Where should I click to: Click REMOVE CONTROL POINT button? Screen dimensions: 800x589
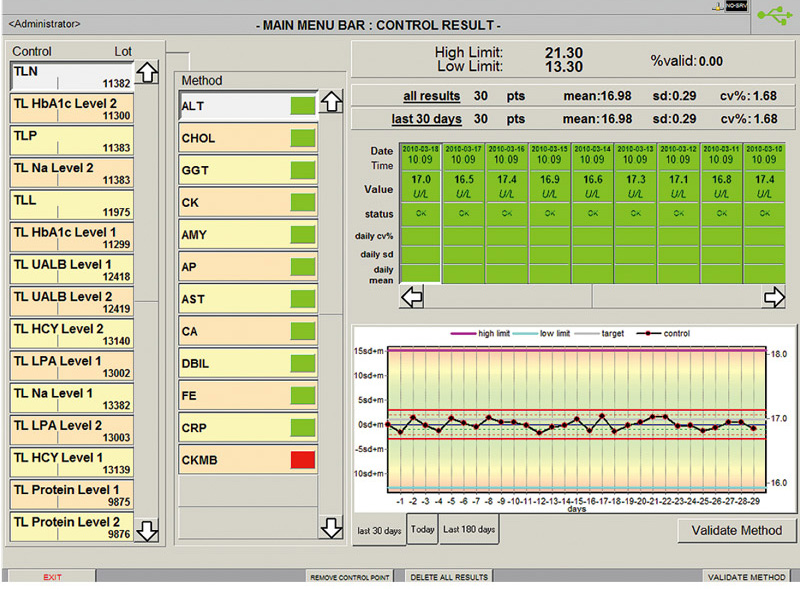click(349, 577)
